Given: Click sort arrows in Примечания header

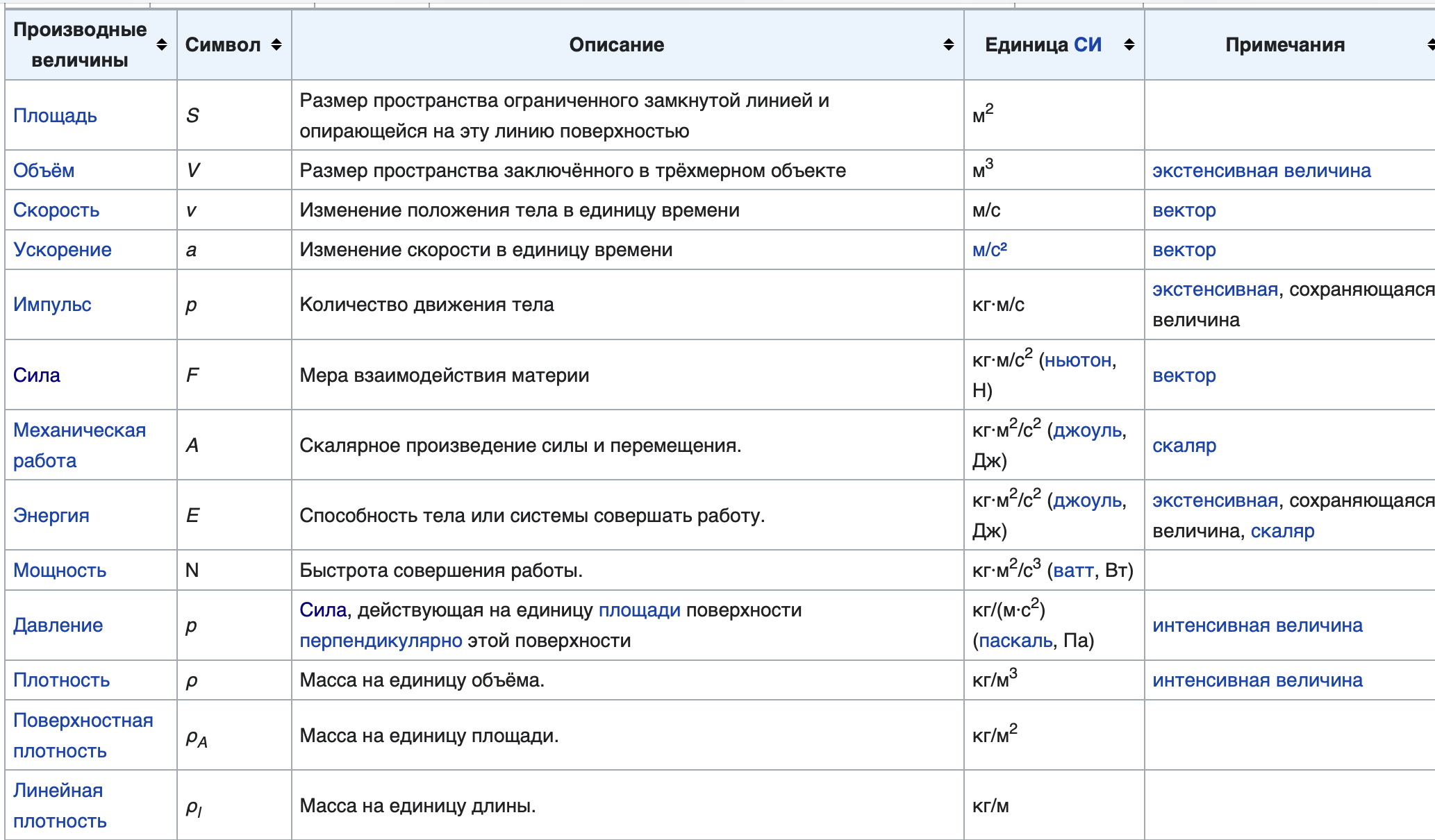Looking at the screenshot, I should pos(1431,44).
